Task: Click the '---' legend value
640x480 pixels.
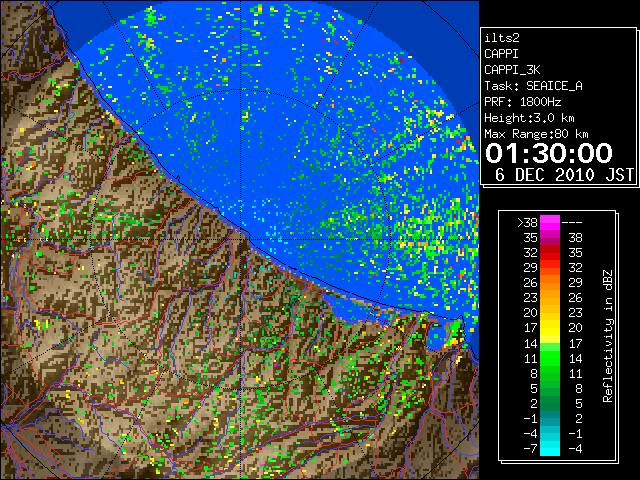Action: point(572,223)
